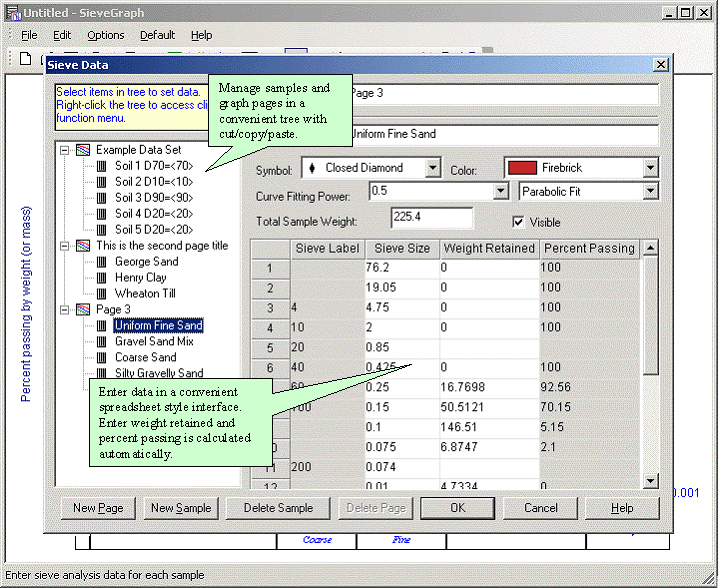Click the Example Data Set page icon
Viewport: 718px width, 588px height.
click(x=83, y=150)
